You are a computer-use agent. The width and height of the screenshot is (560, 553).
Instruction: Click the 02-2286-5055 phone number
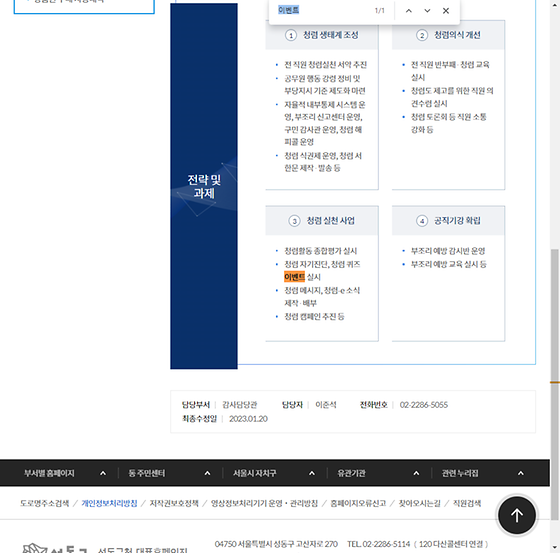[x=424, y=405]
